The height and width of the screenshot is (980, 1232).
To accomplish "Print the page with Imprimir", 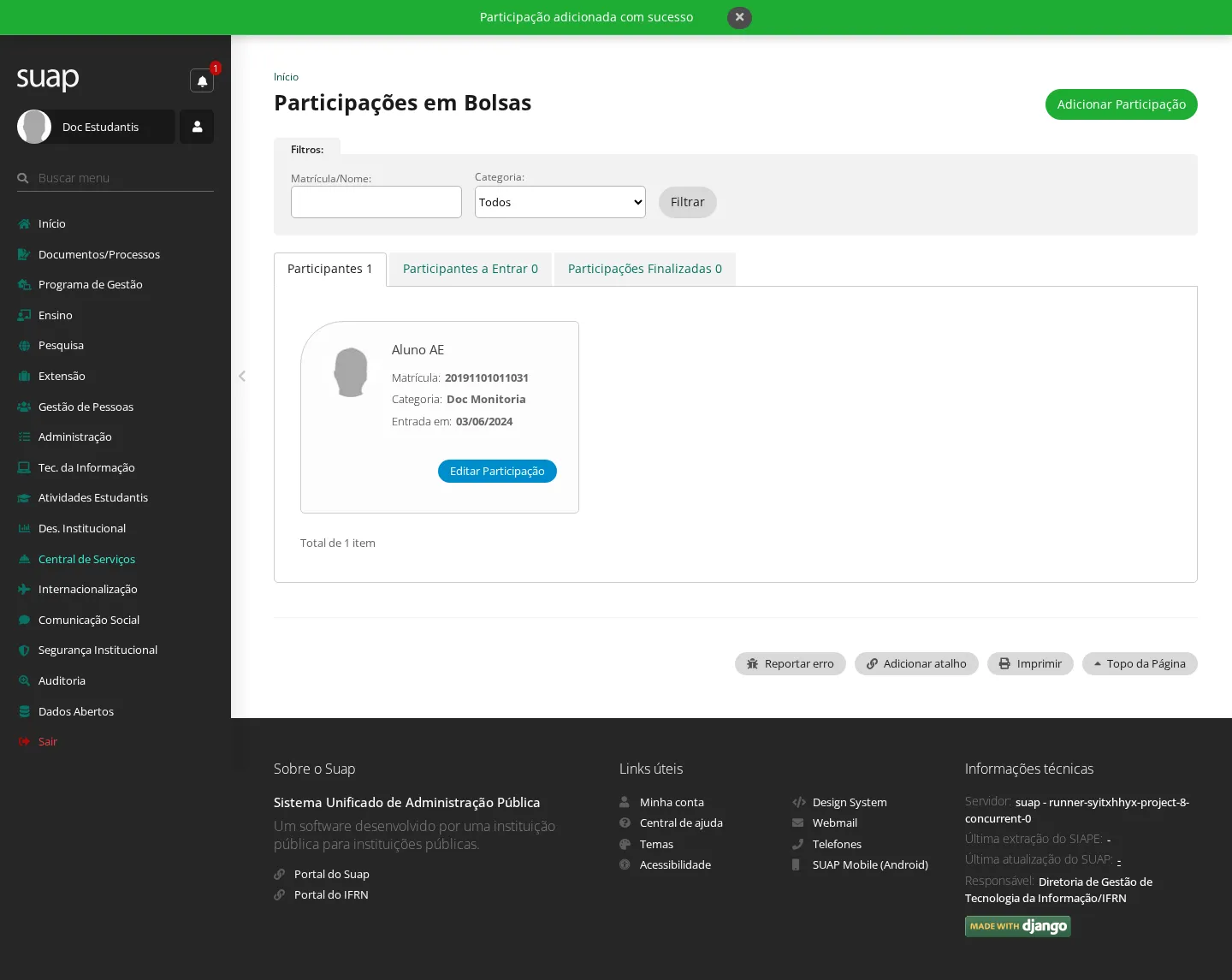I will coord(1030,663).
